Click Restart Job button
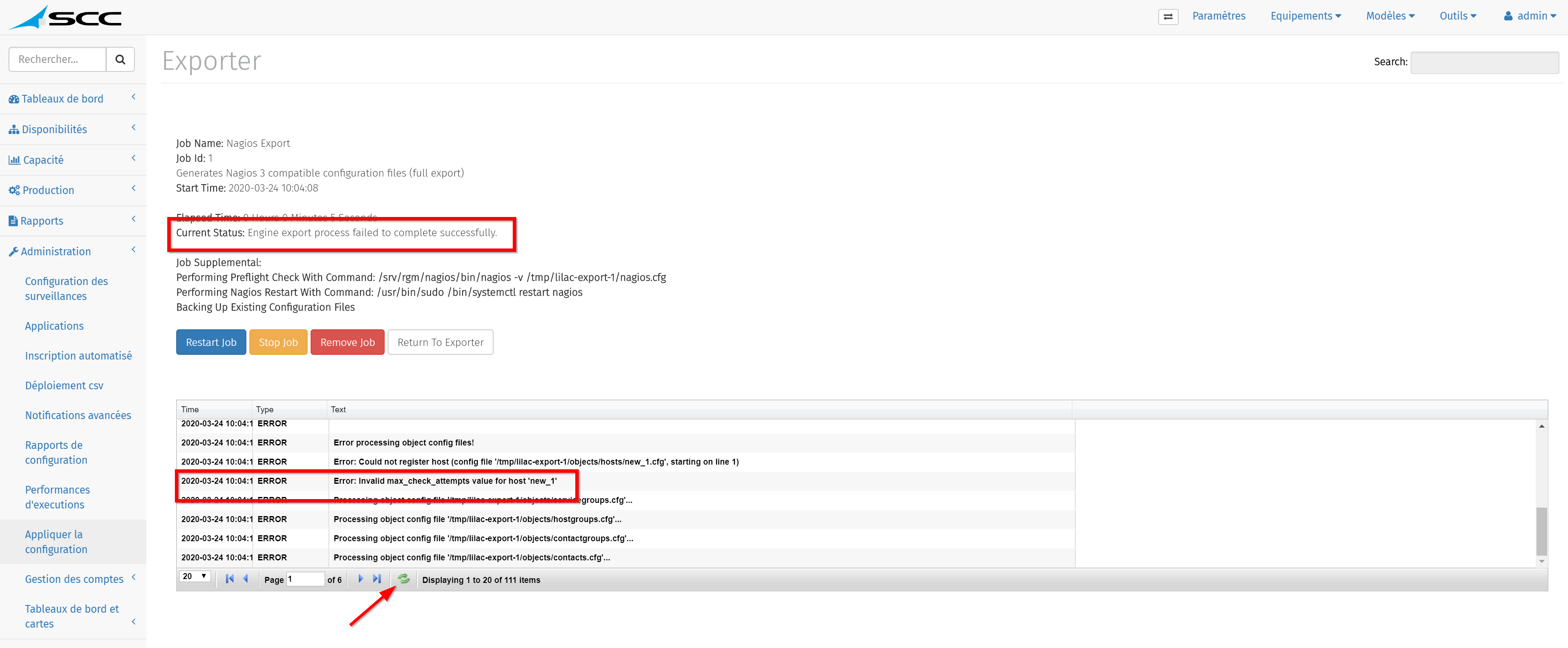This screenshot has height=648, width=1568. (x=211, y=342)
